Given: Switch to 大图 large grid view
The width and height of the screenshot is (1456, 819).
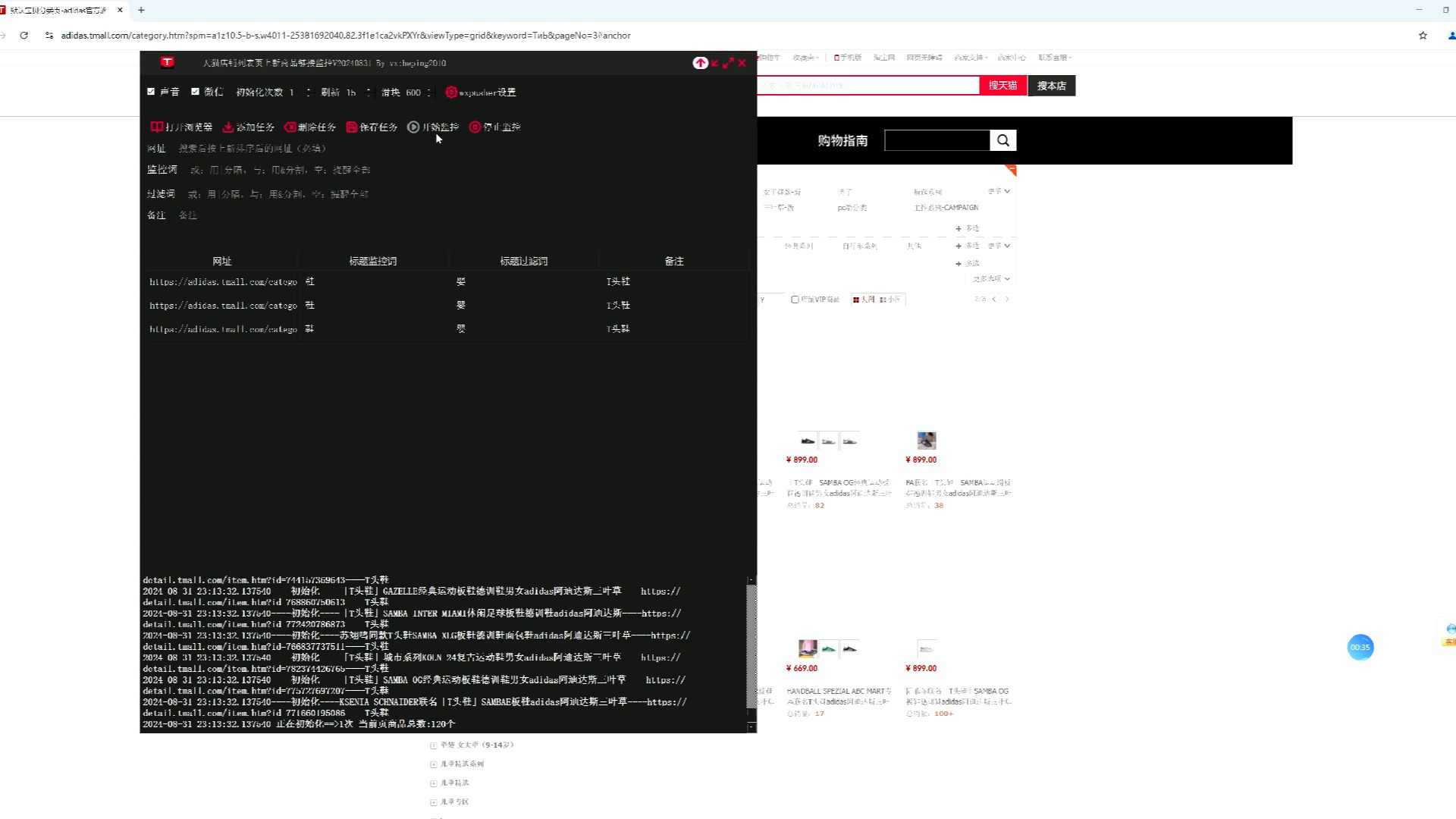Looking at the screenshot, I should (864, 300).
